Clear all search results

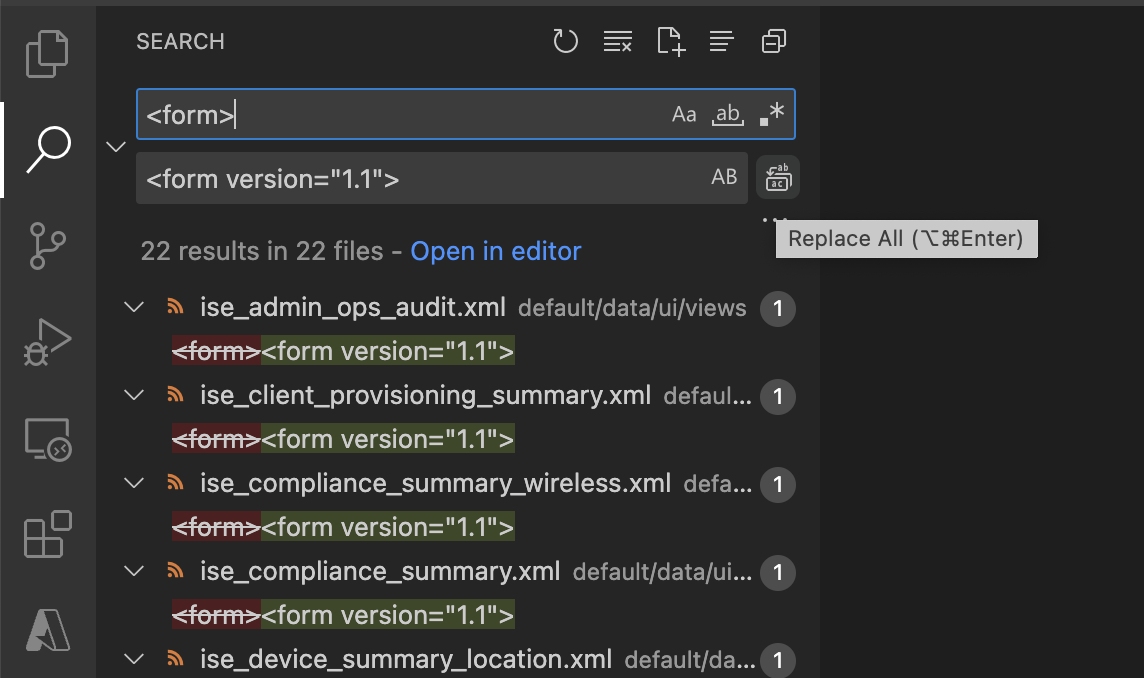618,41
